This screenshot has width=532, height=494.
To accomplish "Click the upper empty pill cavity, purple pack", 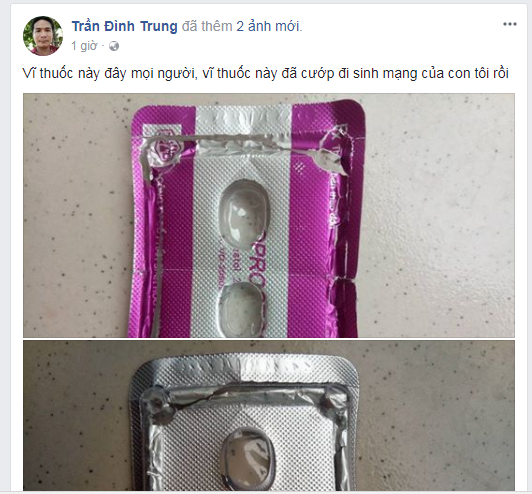I will 244,211.
